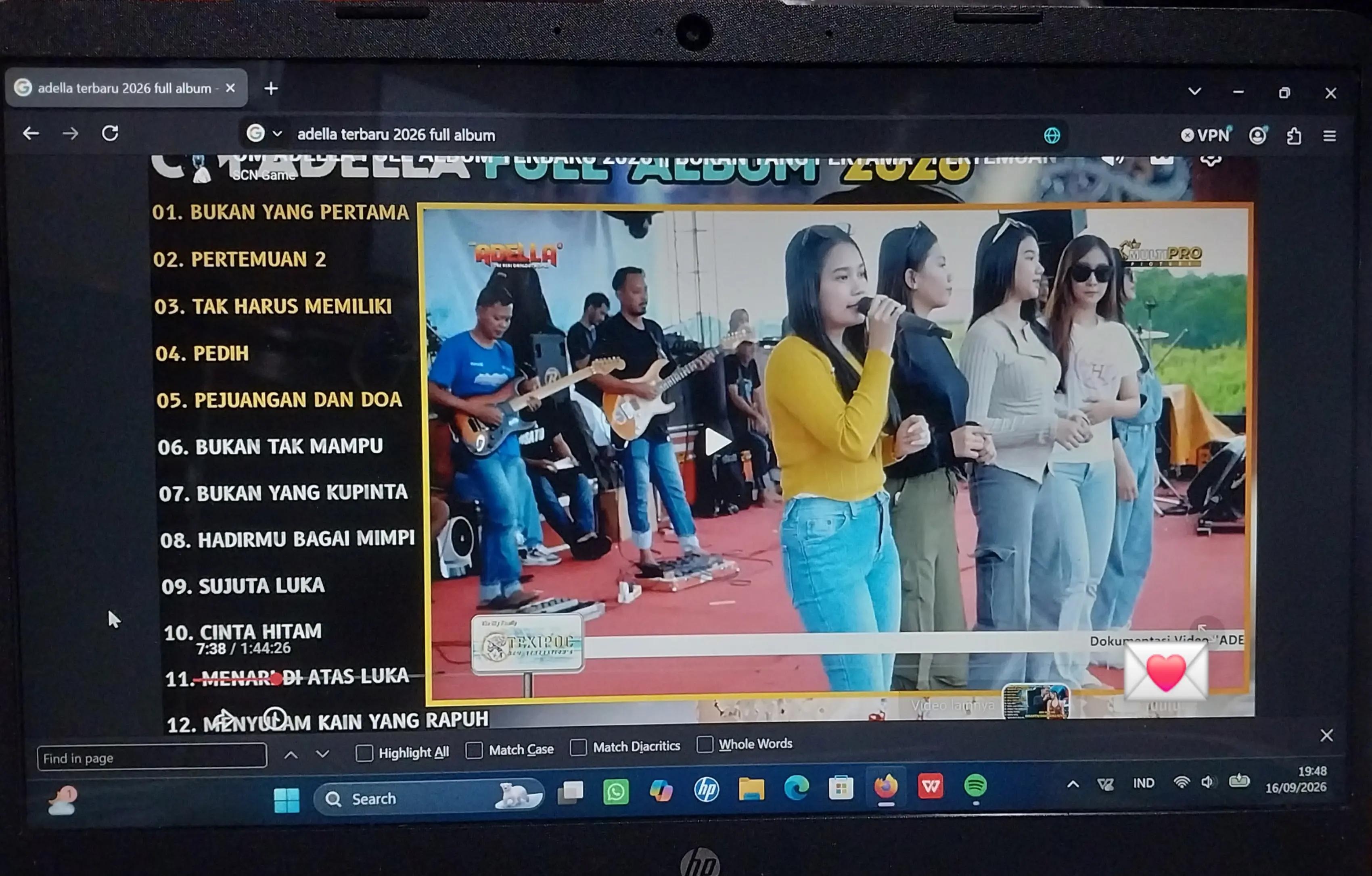The width and height of the screenshot is (1372, 876).
Task: Click the watch later clock icon
Action: [x=276, y=718]
